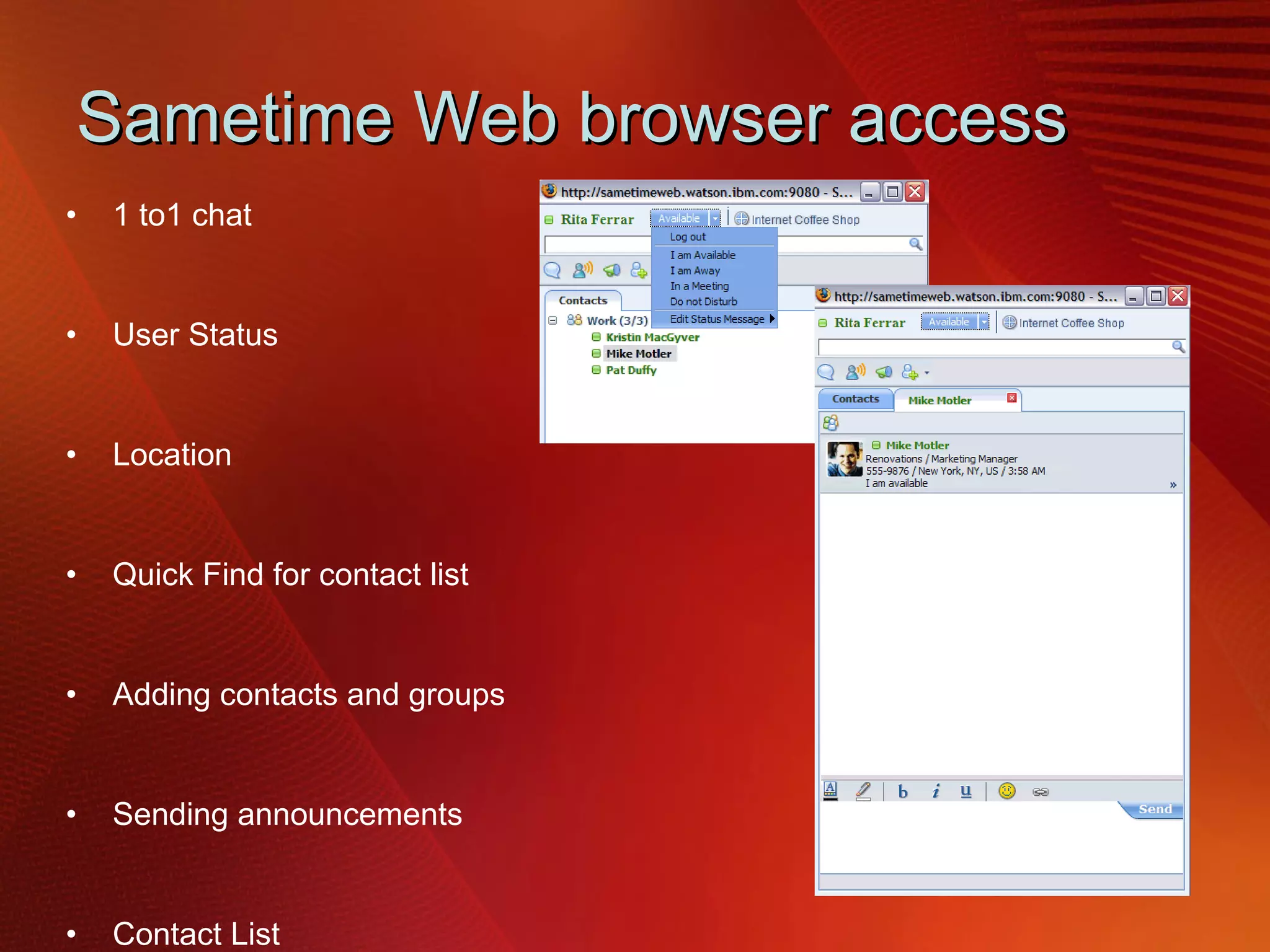The height and width of the screenshot is (952, 1270).
Task: Click the chat bubble icon in the back window
Action: coord(552,270)
